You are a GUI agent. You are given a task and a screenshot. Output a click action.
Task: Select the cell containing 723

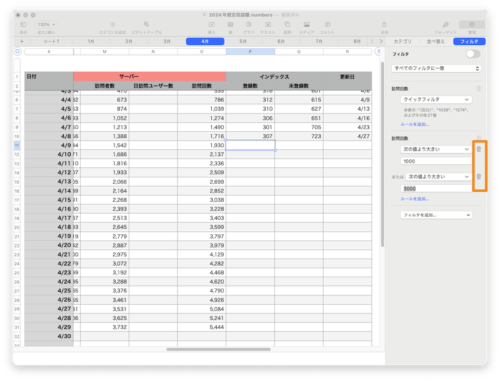pyautogui.click(x=299, y=136)
